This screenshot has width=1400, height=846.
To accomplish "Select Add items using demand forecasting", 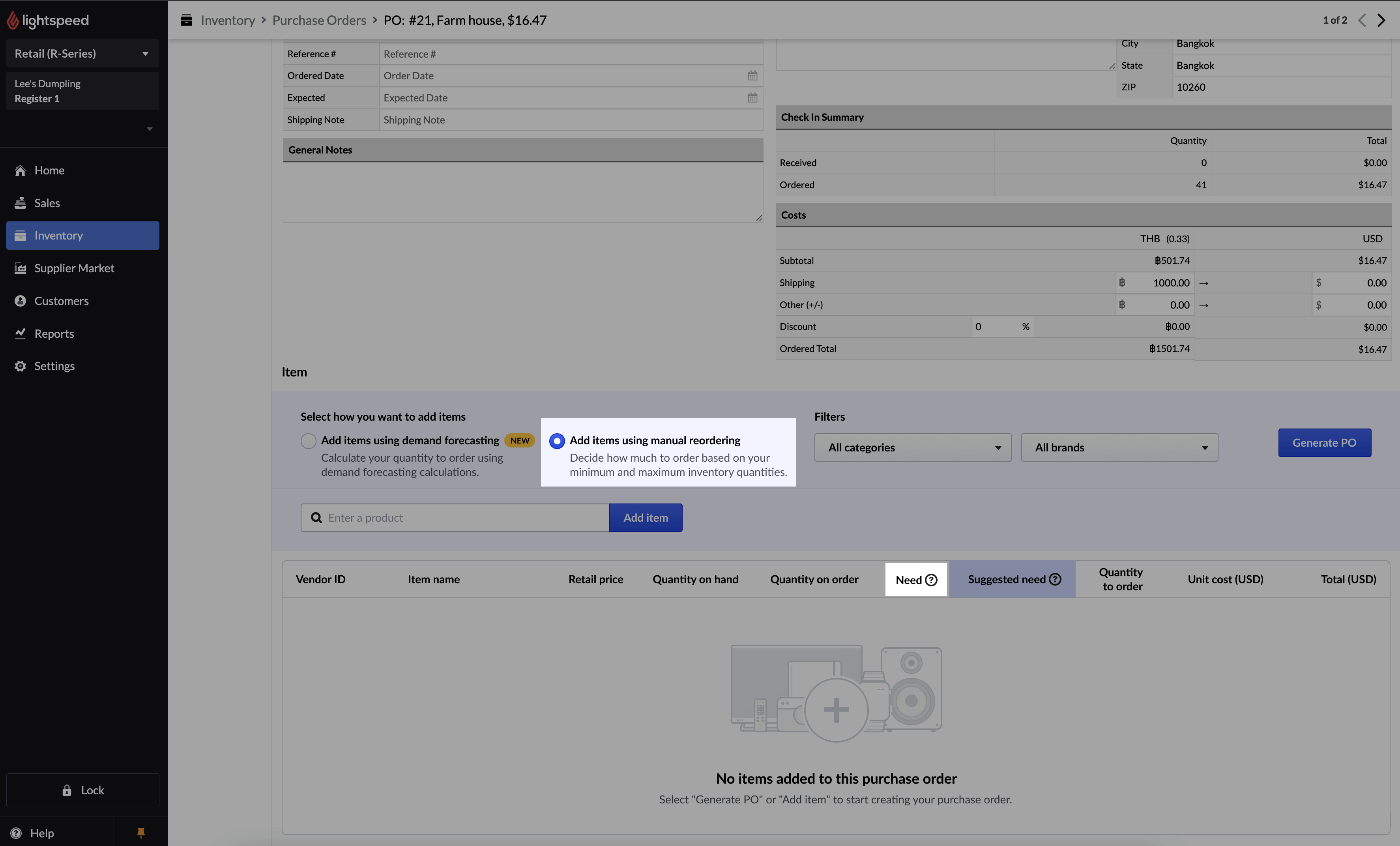I will 309,440.
